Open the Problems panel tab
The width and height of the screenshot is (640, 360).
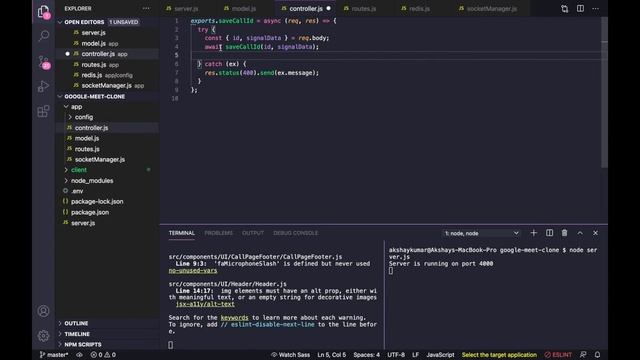pyautogui.click(x=218, y=233)
